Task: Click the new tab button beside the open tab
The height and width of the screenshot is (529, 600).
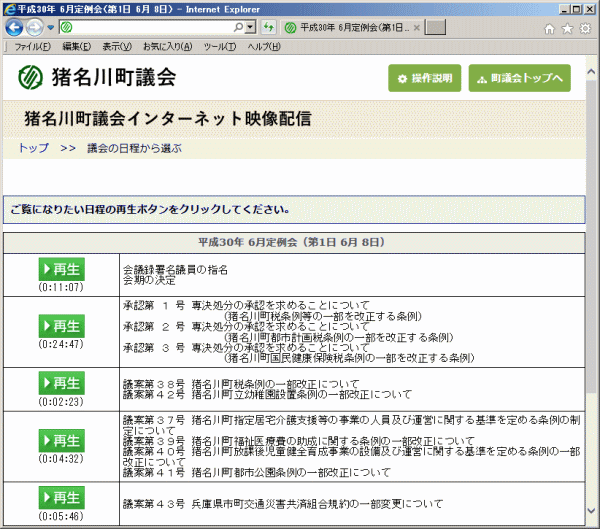Action: click(435, 27)
